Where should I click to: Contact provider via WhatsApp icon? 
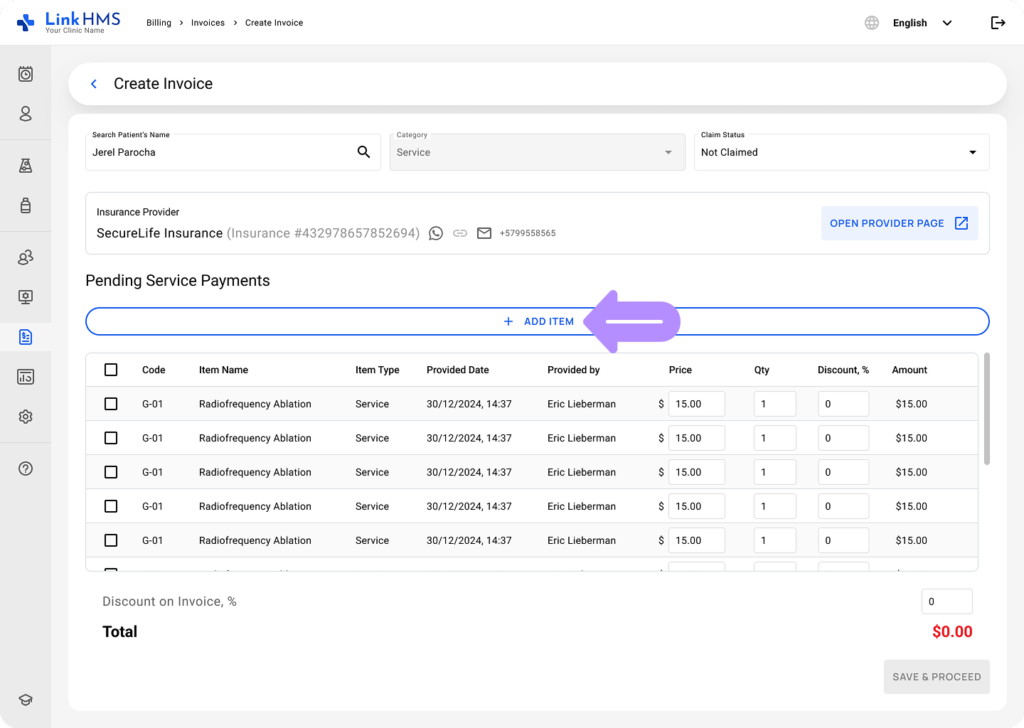[436, 233]
